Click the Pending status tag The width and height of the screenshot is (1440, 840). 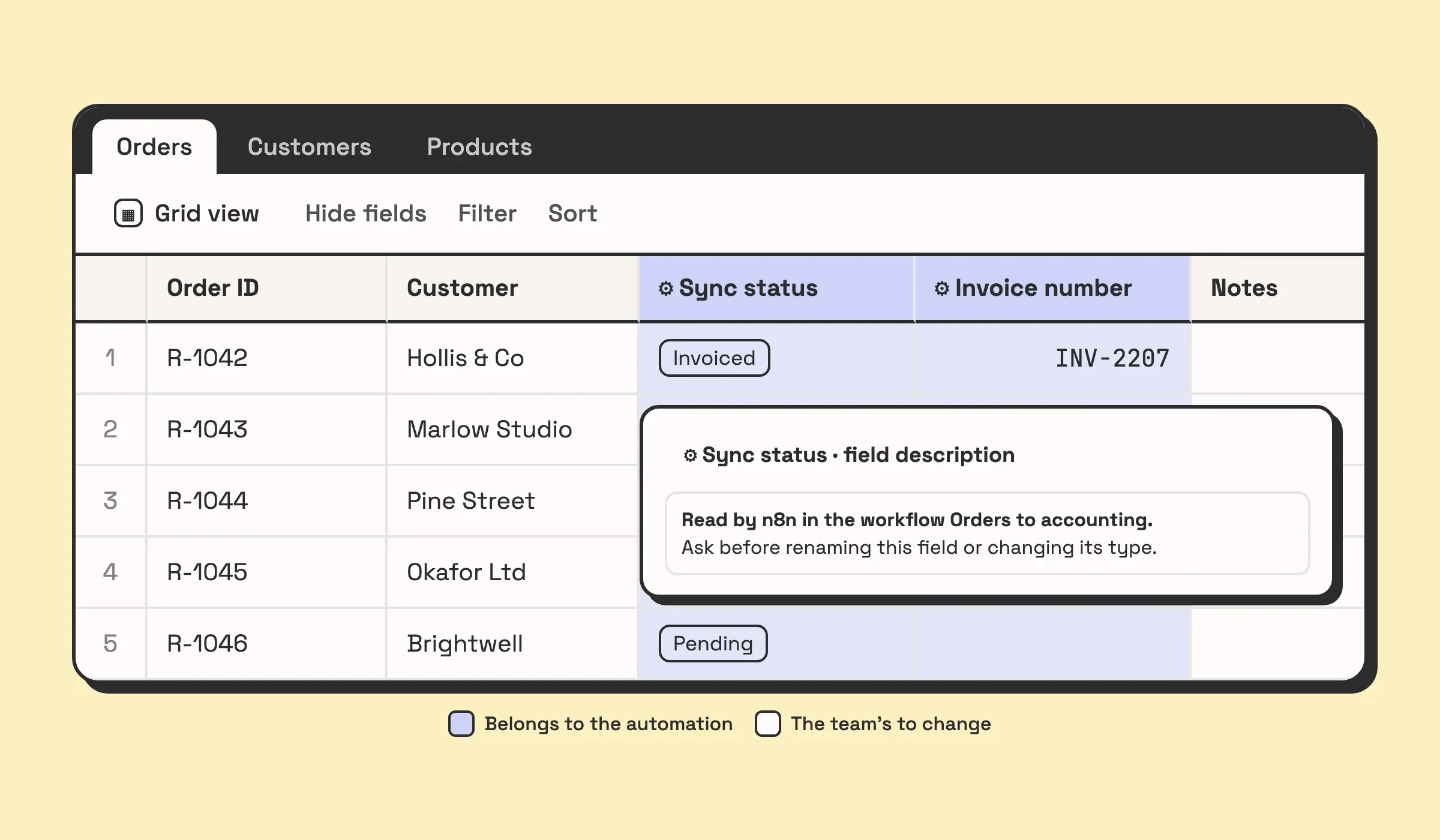click(713, 644)
